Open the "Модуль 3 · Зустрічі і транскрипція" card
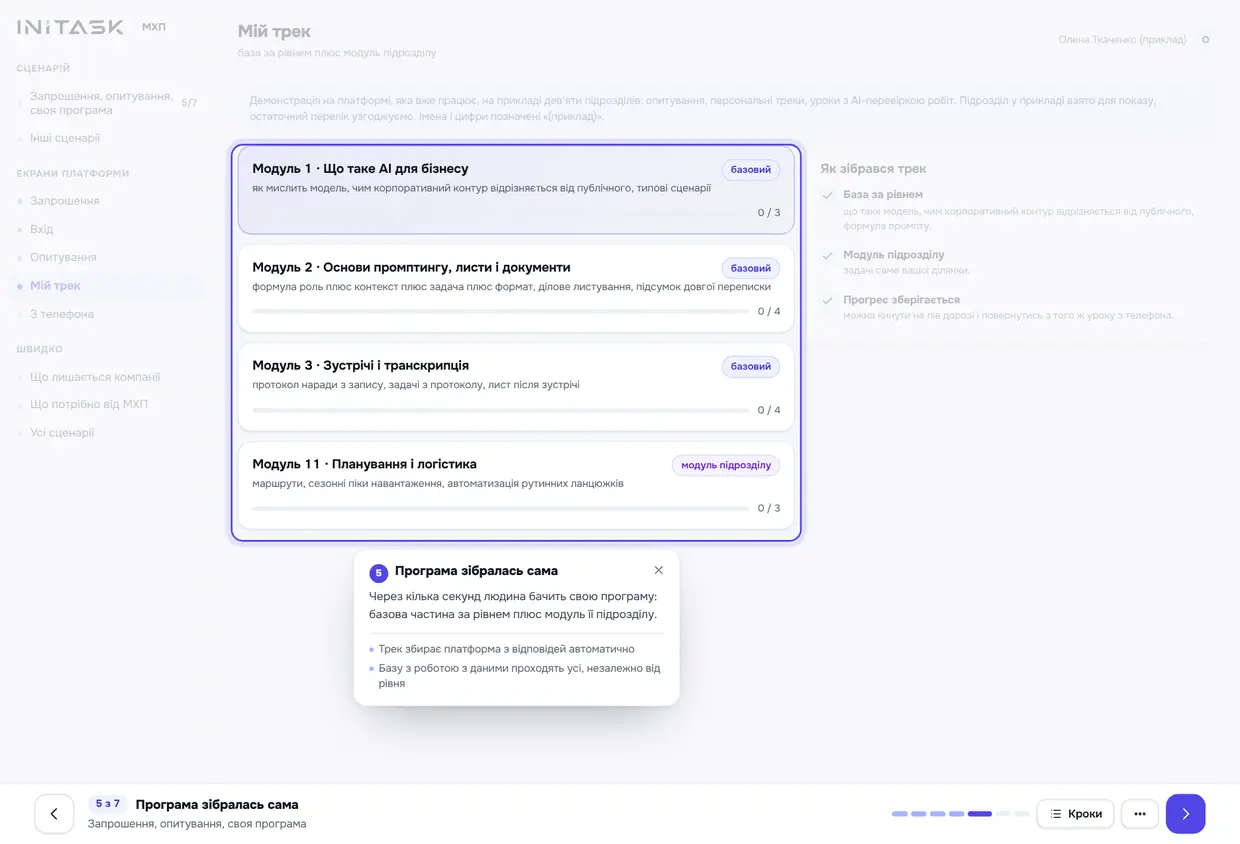The image size is (1240, 844). click(x=516, y=387)
